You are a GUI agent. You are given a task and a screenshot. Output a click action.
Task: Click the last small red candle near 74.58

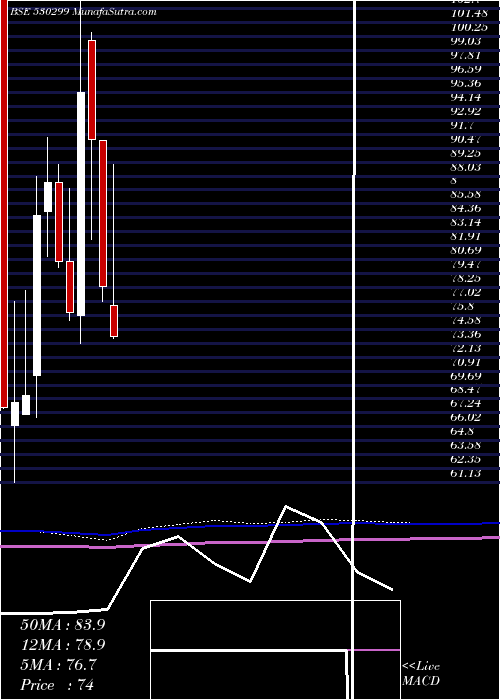(x=114, y=321)
